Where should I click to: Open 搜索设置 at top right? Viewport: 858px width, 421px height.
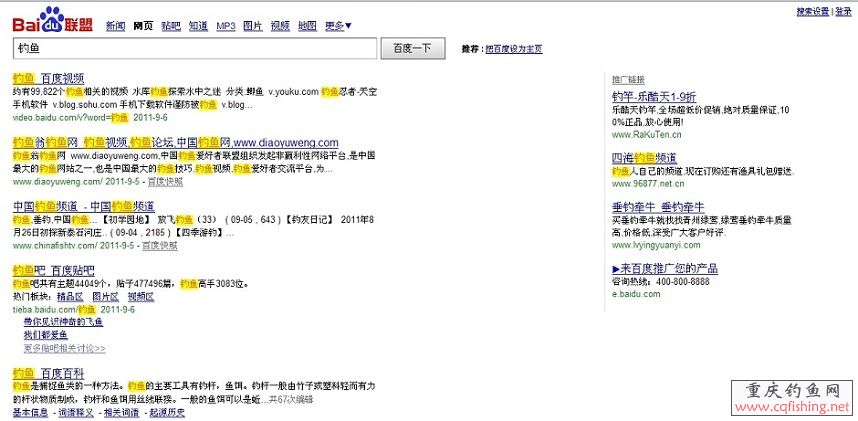(813, 11)
